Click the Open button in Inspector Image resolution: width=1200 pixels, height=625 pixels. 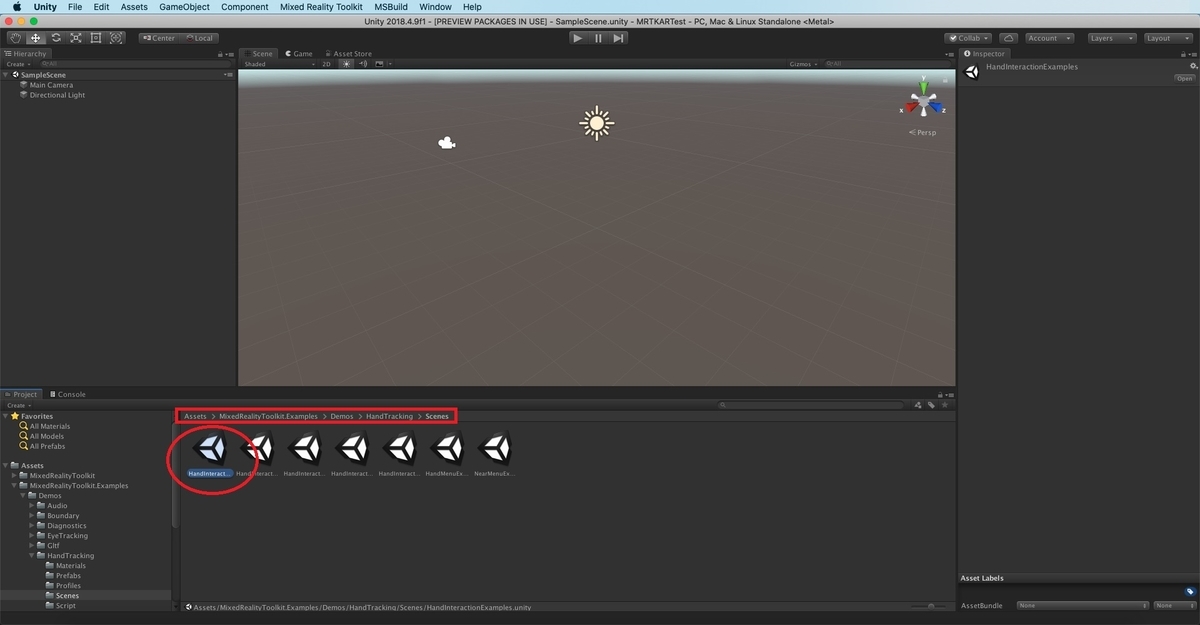(x=1184, y=78)
